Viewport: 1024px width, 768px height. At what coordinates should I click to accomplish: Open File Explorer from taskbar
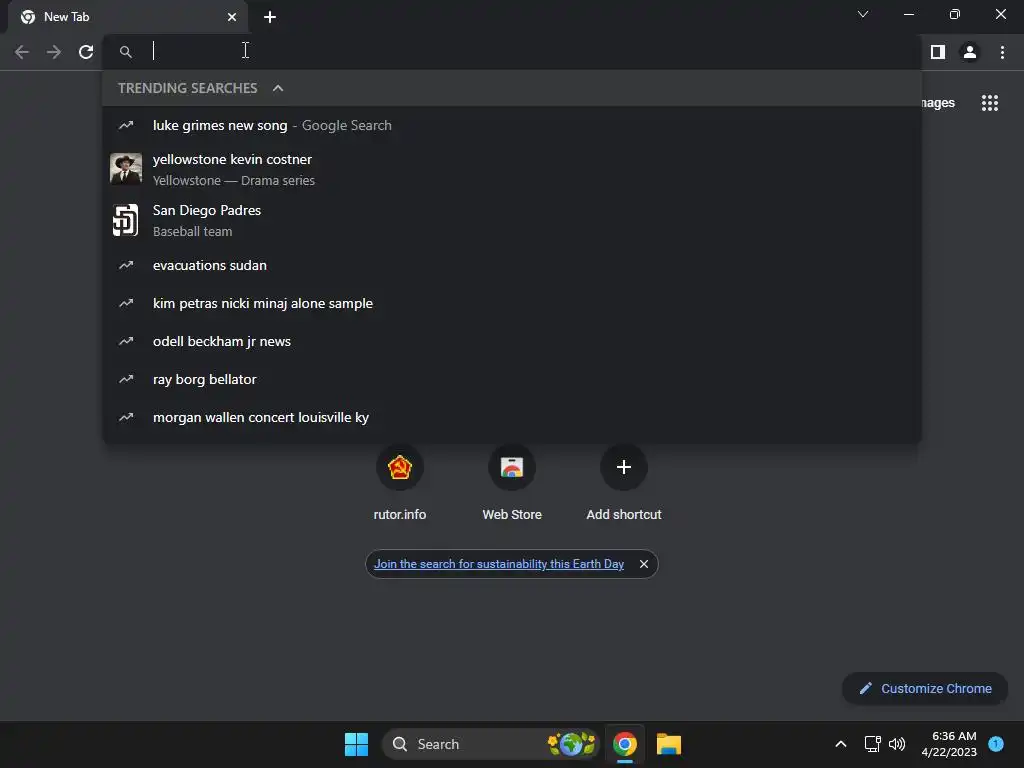pyautogui.click(x=669, y=744)
